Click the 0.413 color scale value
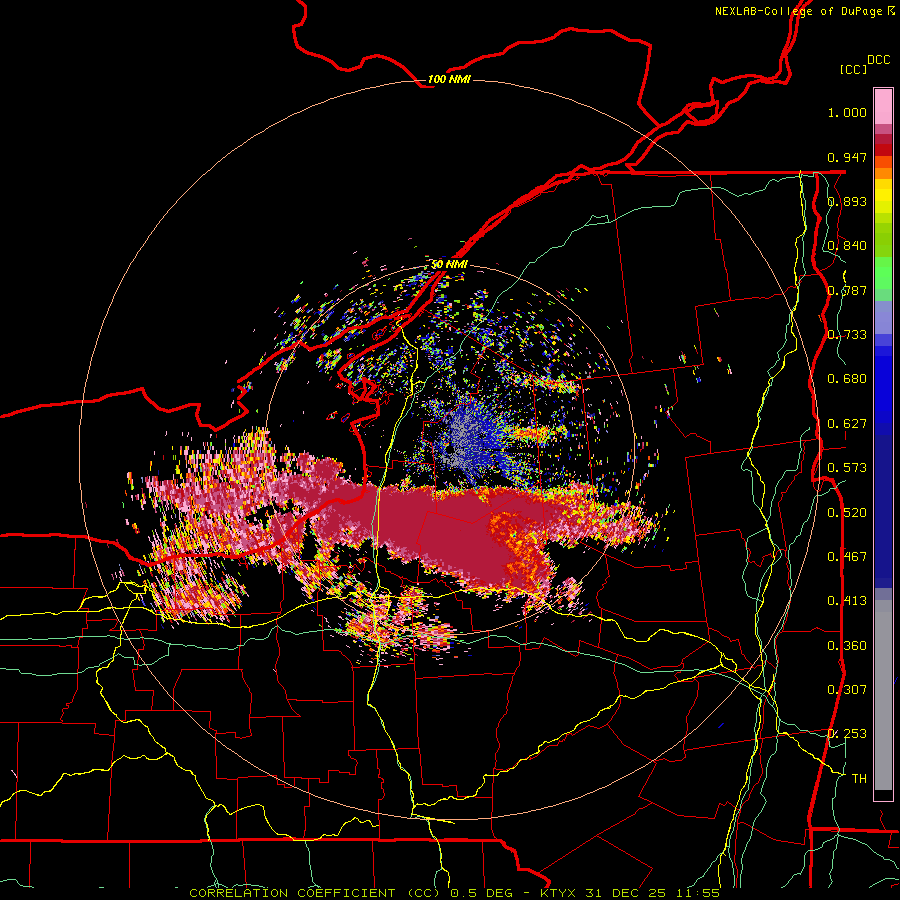 (x=847, y=601)
